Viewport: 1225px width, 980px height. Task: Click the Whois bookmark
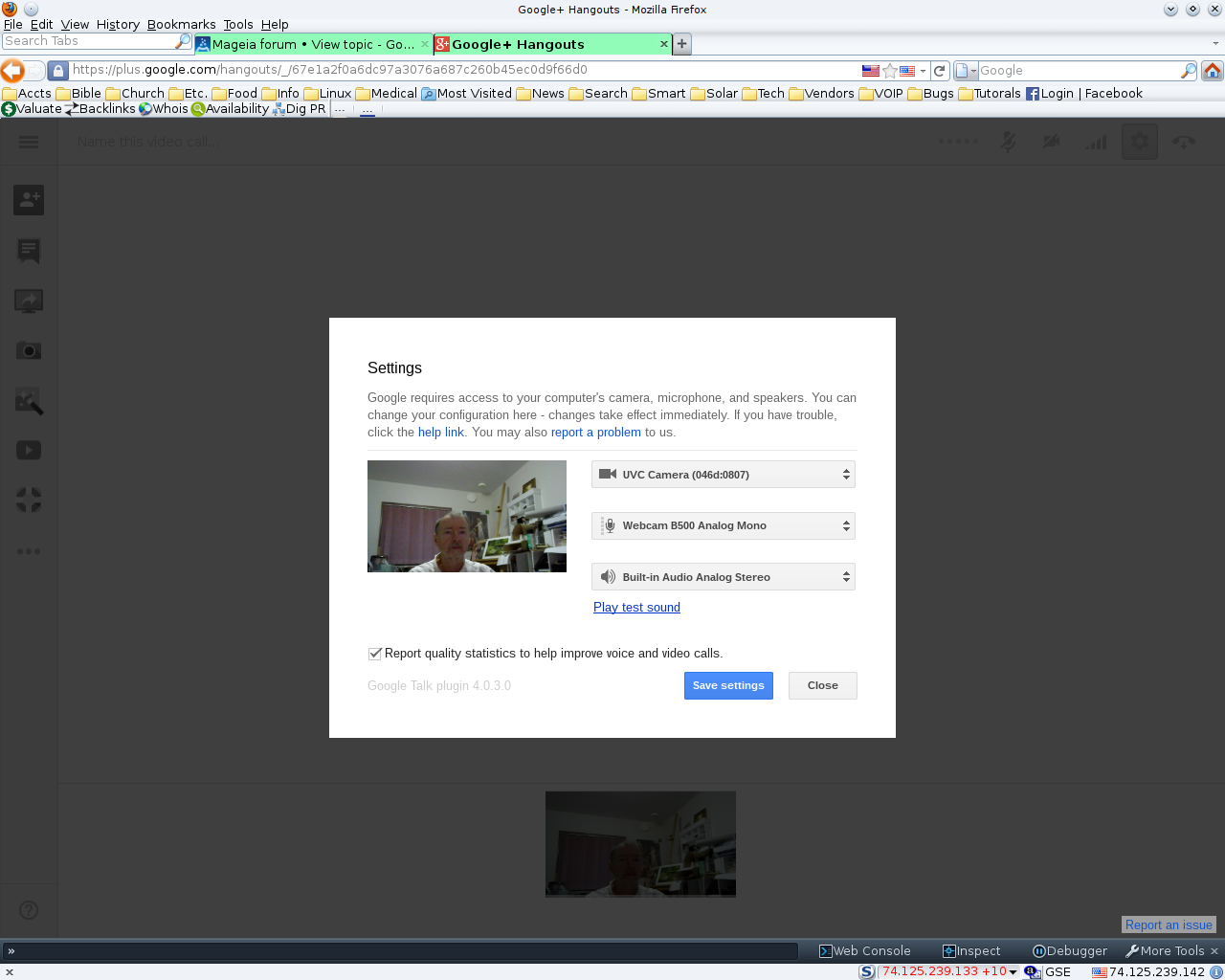click(164, 109)
